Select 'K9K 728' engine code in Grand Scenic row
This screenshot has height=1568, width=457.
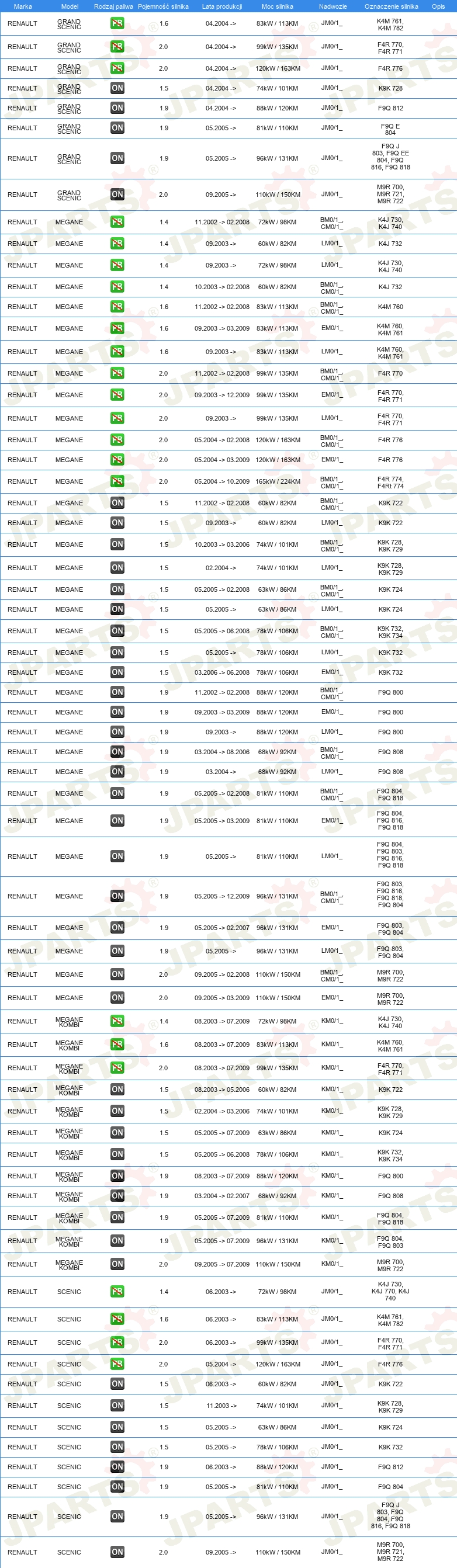390,88
